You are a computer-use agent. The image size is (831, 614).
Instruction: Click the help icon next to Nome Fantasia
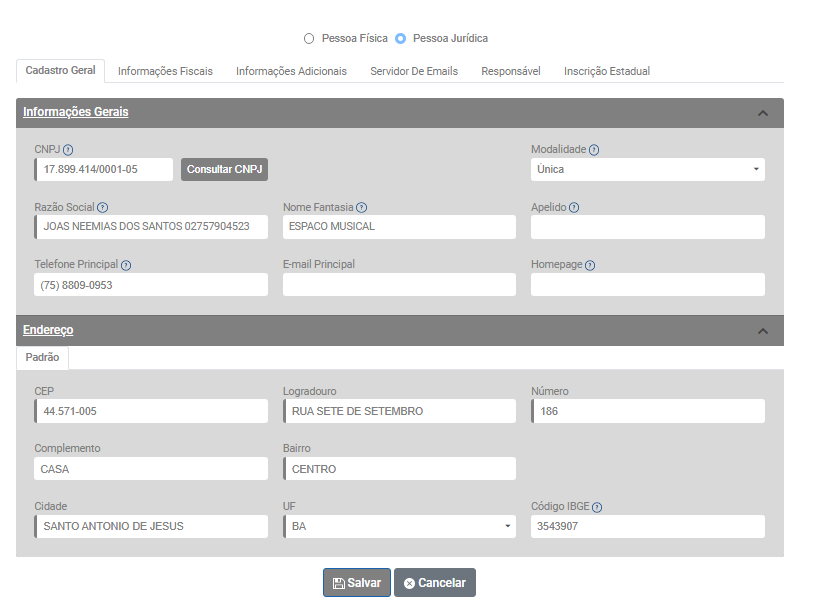(362, 208)
